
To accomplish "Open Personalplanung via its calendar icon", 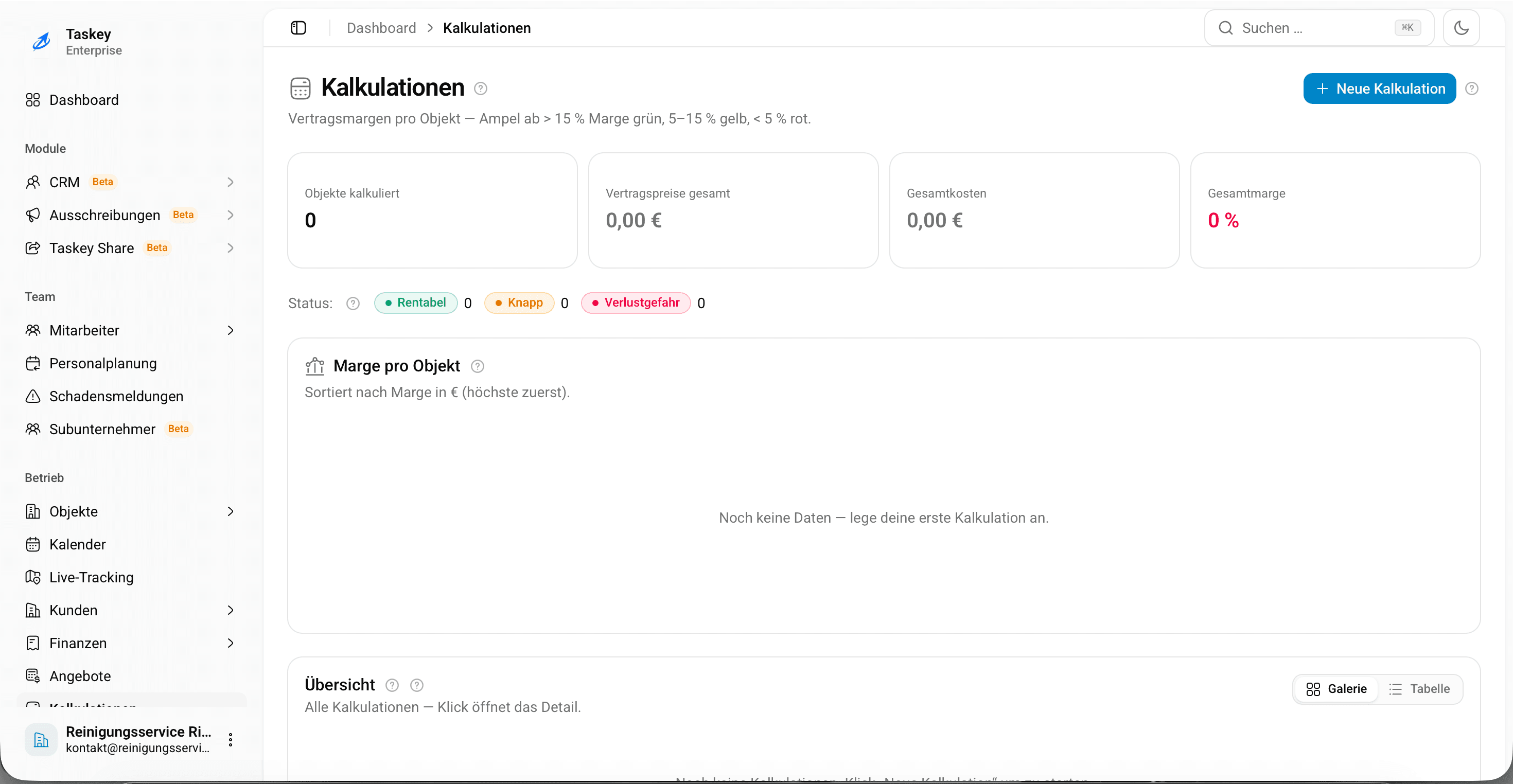I will 33,364.
